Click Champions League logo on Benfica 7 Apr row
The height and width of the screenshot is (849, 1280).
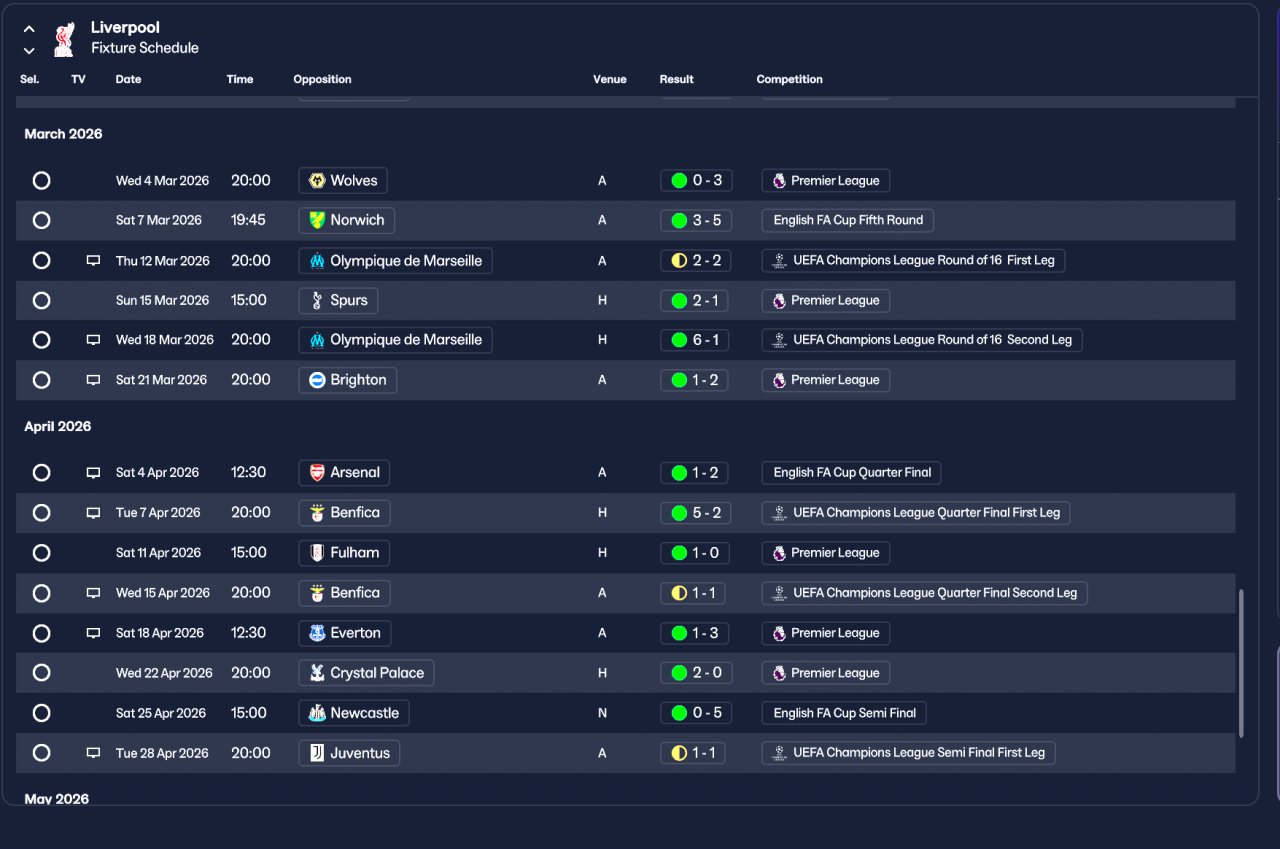(779, 513)
